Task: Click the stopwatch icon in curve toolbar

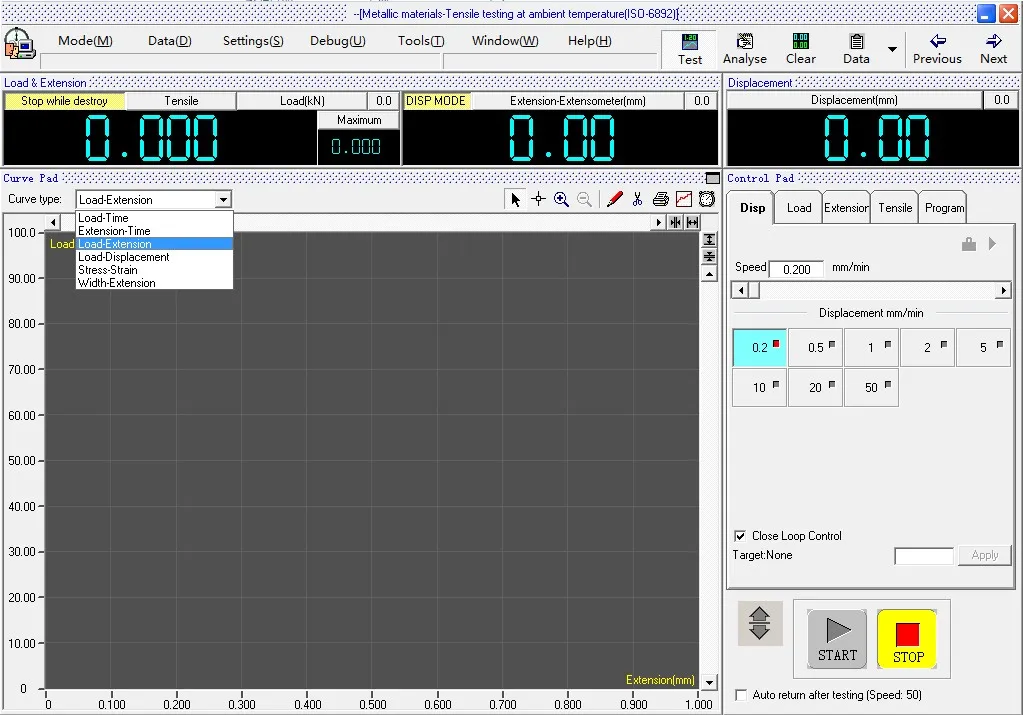Action: 706,199
